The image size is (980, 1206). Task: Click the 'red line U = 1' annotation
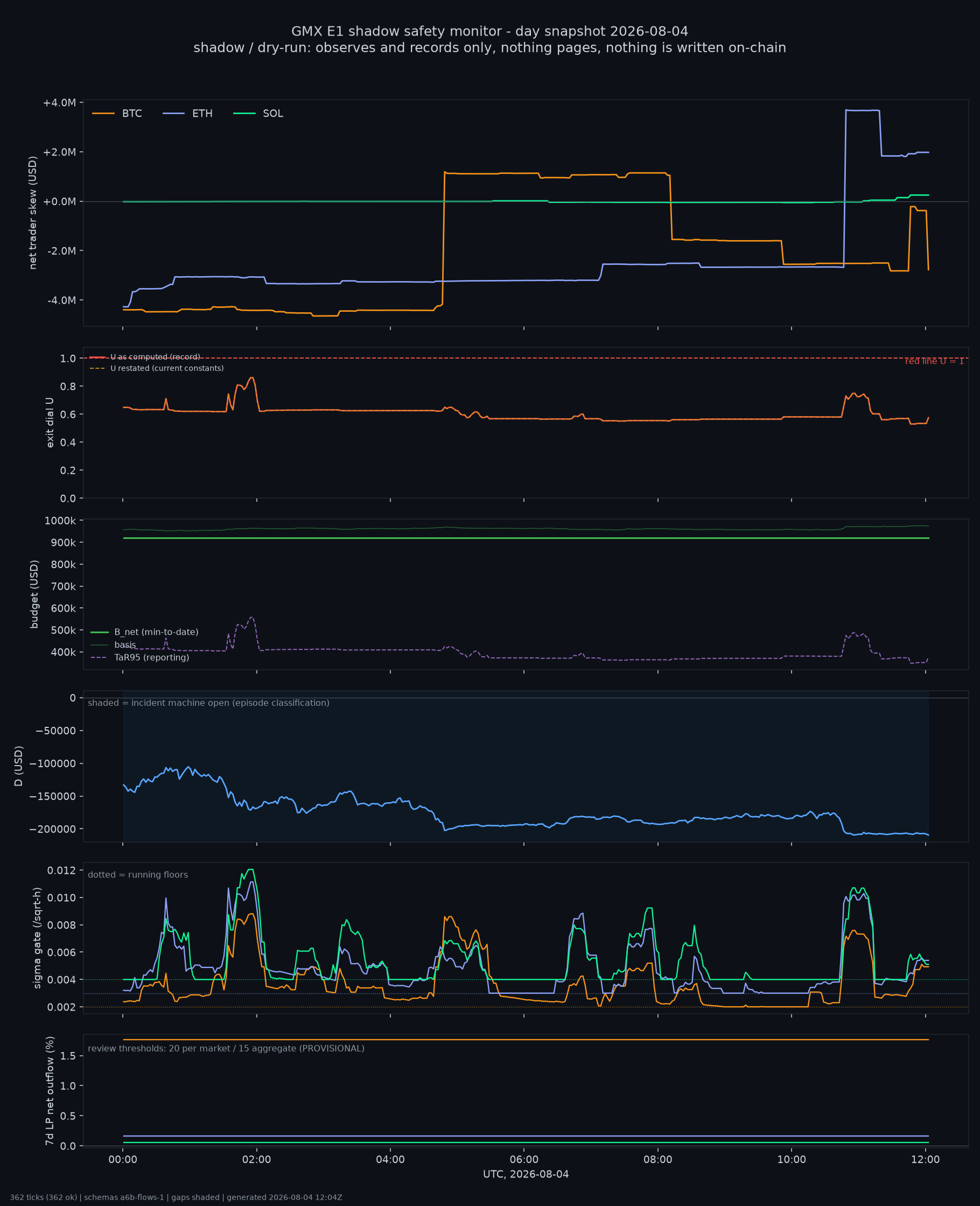934,361
